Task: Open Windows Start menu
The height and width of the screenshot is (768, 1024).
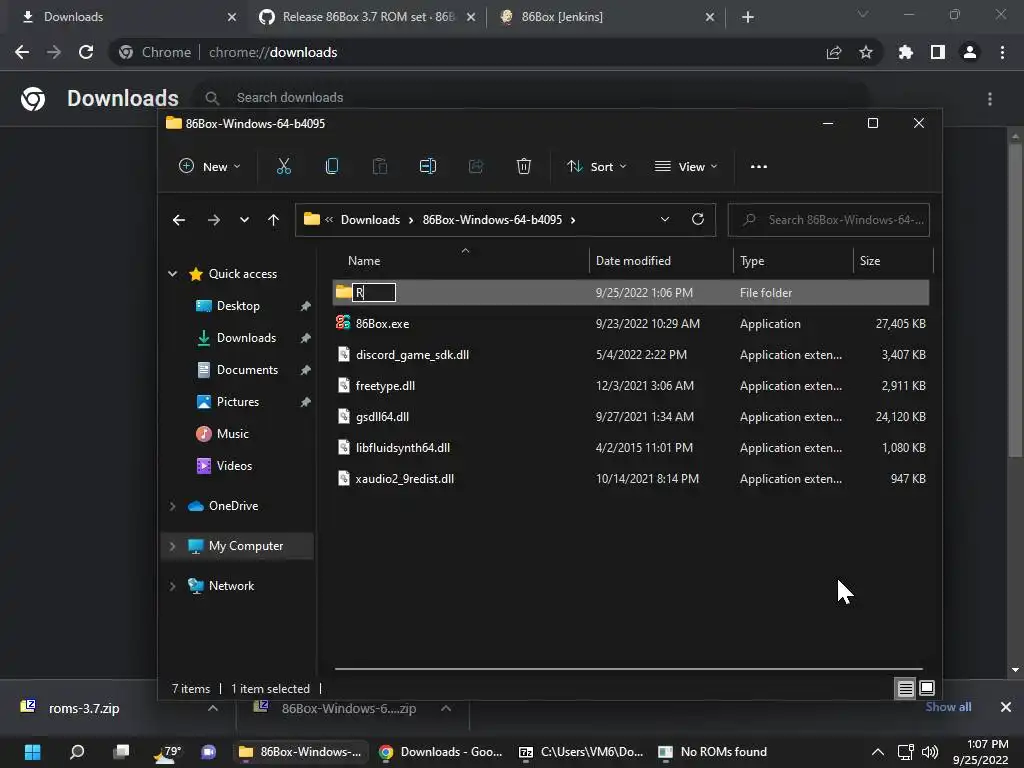Action: (x=32, y=752)
